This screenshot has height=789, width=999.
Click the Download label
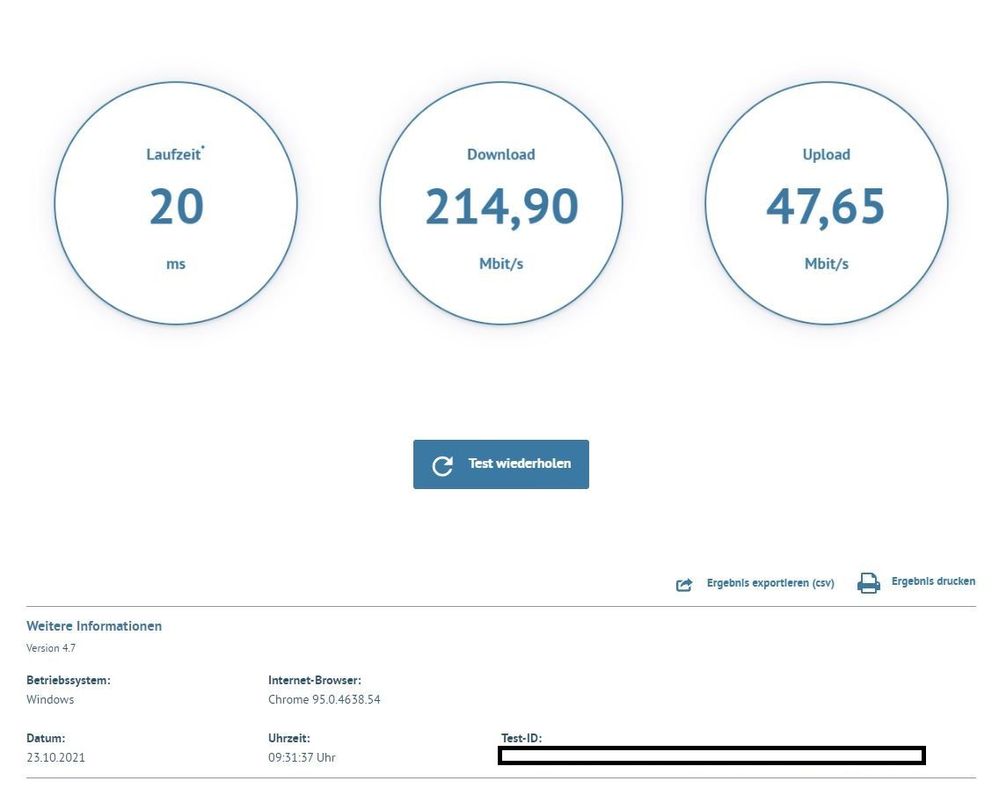coord(501,154)
